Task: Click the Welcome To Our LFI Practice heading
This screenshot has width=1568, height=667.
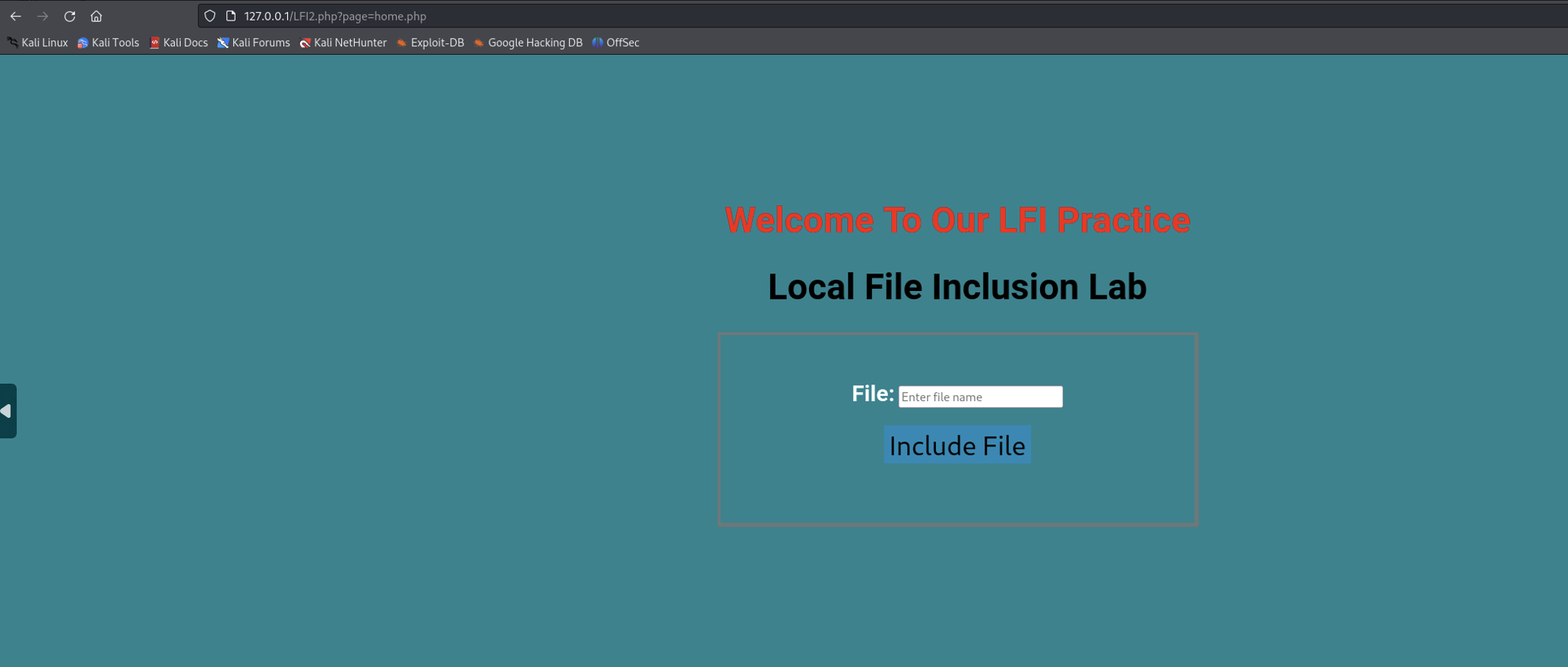Action: [957, 220]
